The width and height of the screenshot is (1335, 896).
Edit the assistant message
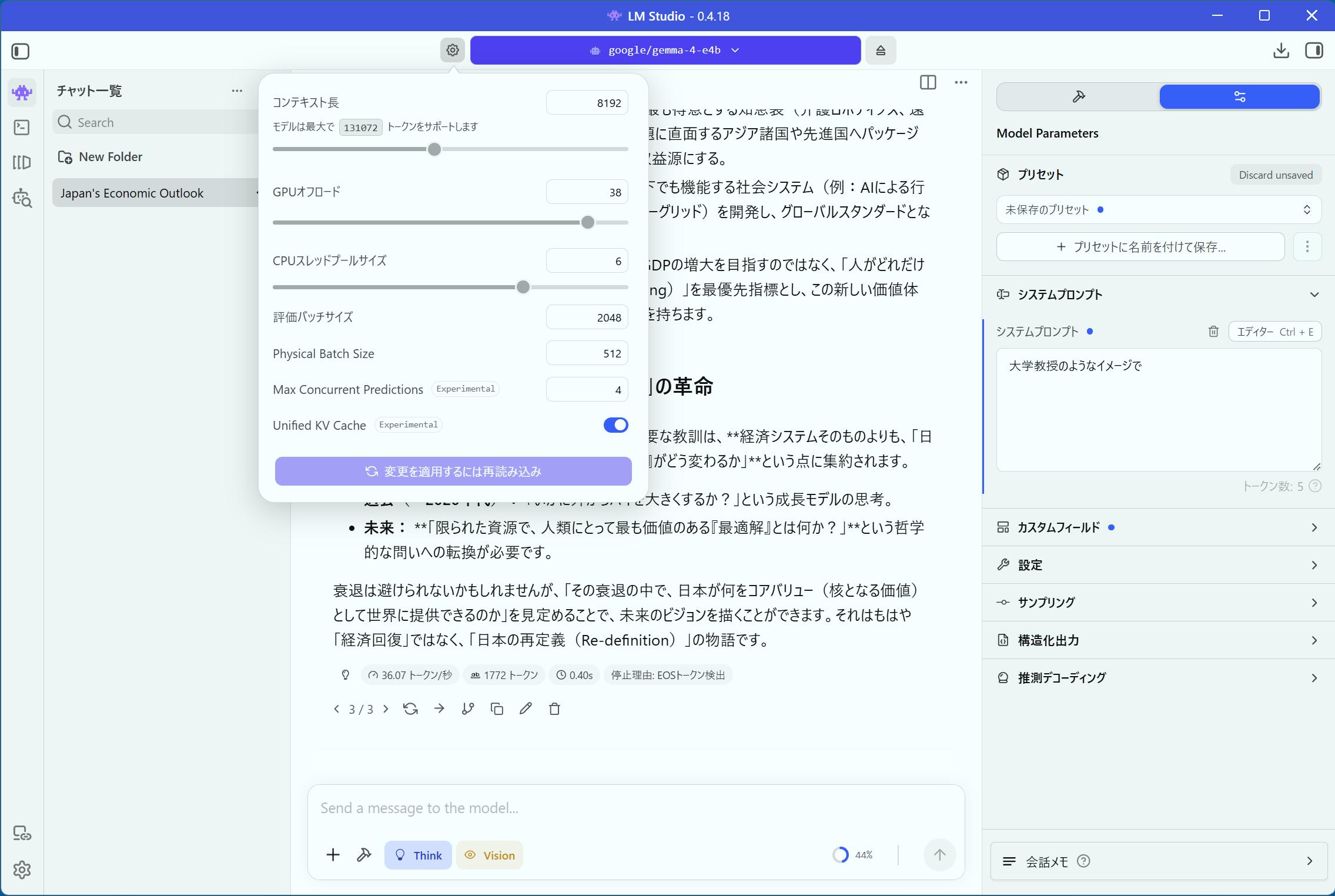pos(526,708)
